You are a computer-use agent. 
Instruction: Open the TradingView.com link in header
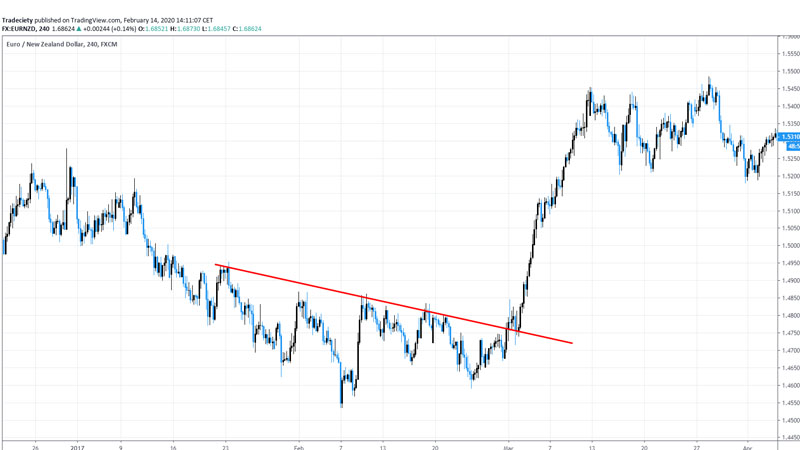tap(95, 20)
